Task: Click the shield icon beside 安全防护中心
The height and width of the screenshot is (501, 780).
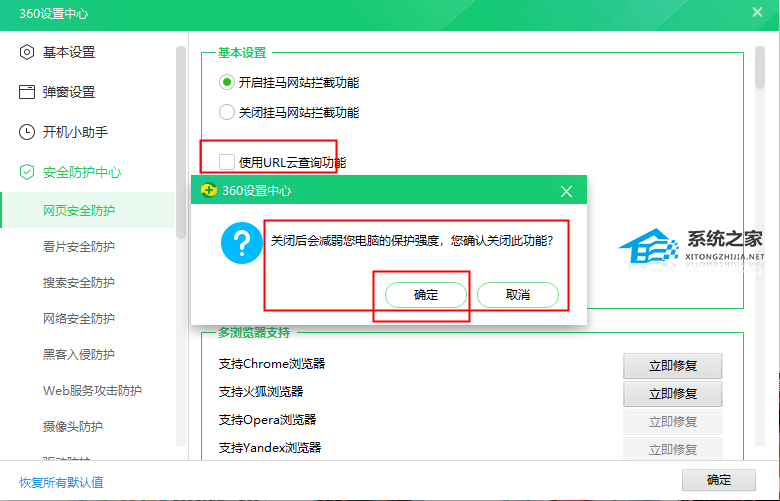Action: [x=27, y=172]
